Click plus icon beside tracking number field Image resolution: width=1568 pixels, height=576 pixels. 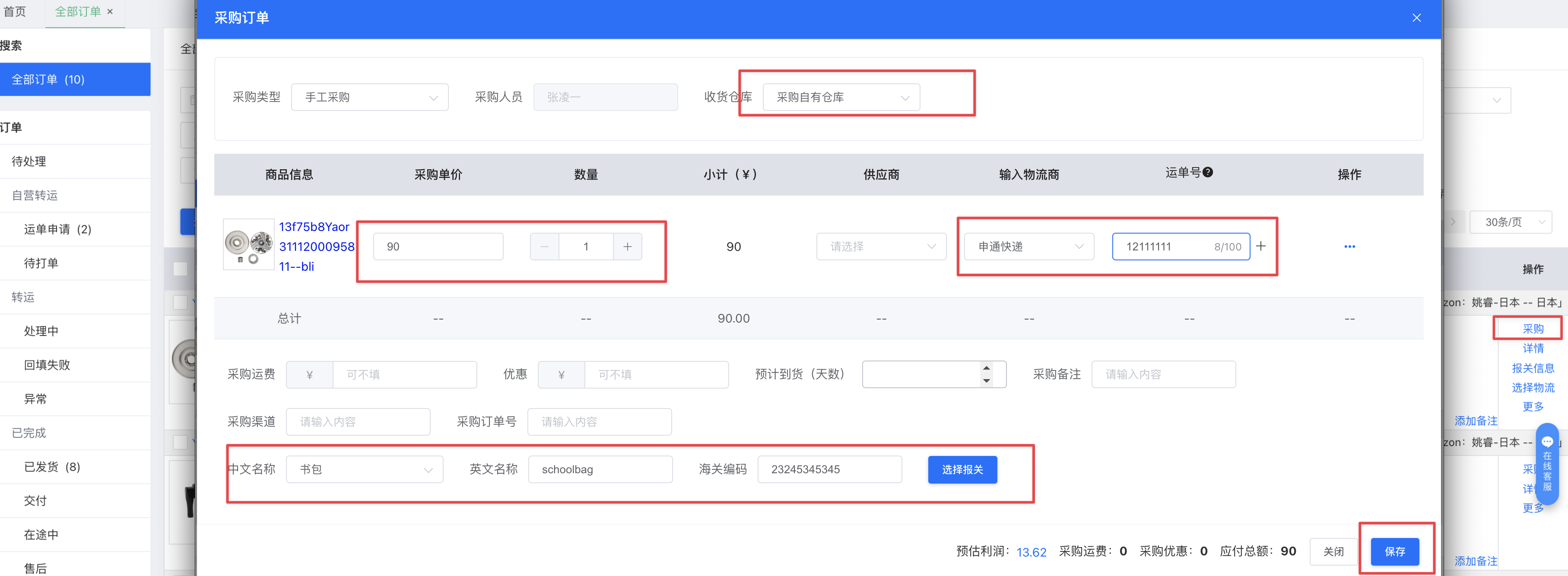(x=1260, y=246)
